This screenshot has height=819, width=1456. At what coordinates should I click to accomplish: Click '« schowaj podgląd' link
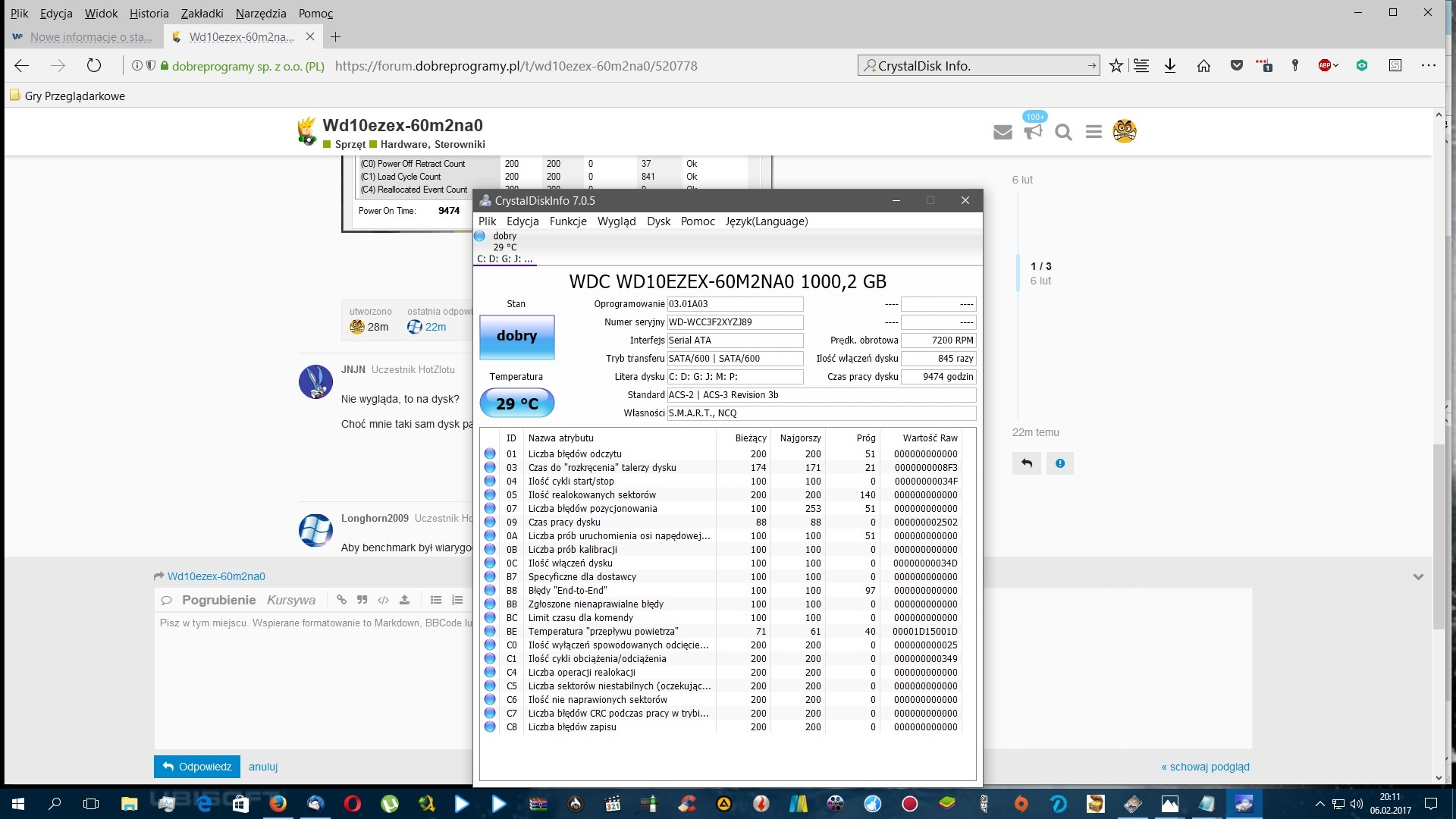(1205, 767)
